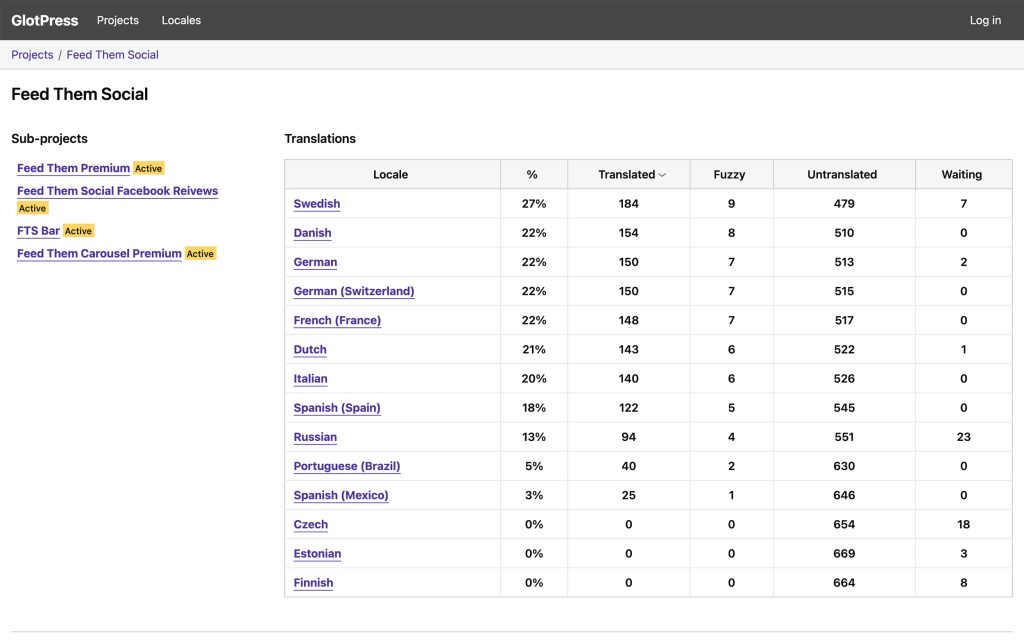The image size is (1024, 640).
Task: Select the French (France) locale
Action: coord(337,321)
